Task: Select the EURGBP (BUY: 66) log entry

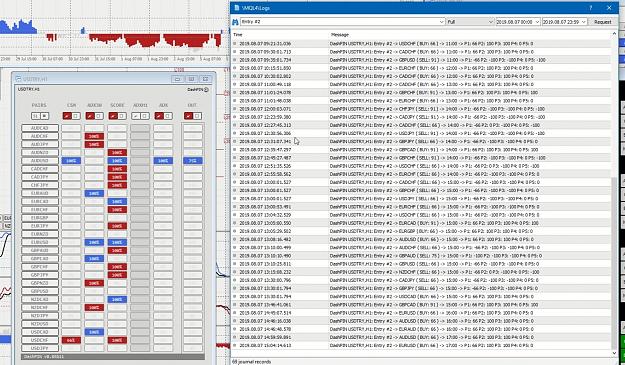Action: [421, 231]
